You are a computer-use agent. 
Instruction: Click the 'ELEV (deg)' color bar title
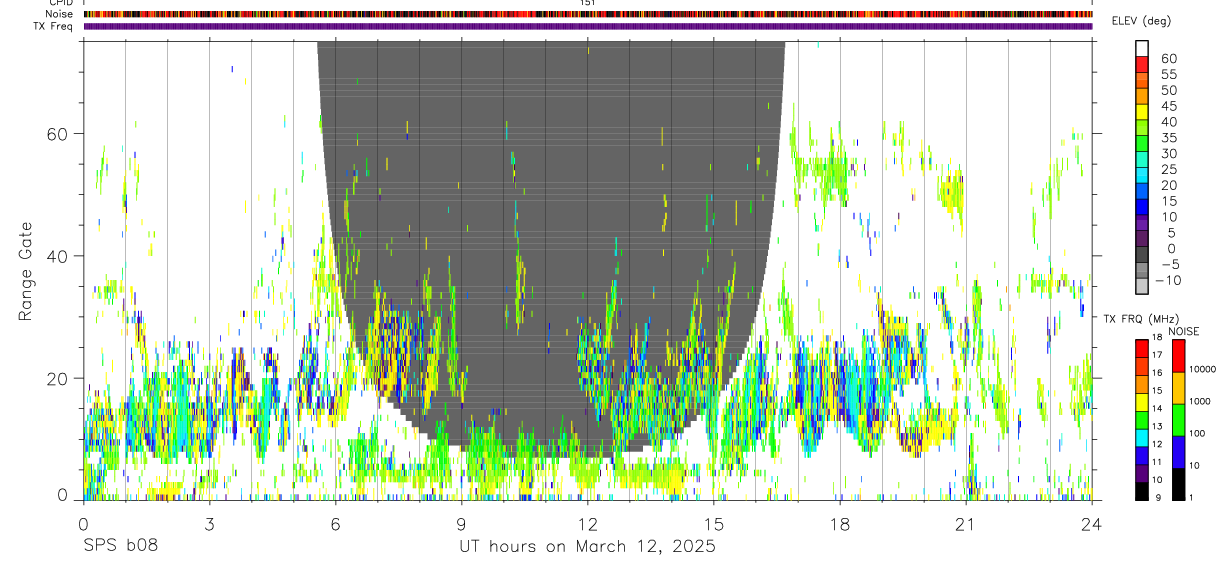tap(1141, 21)
